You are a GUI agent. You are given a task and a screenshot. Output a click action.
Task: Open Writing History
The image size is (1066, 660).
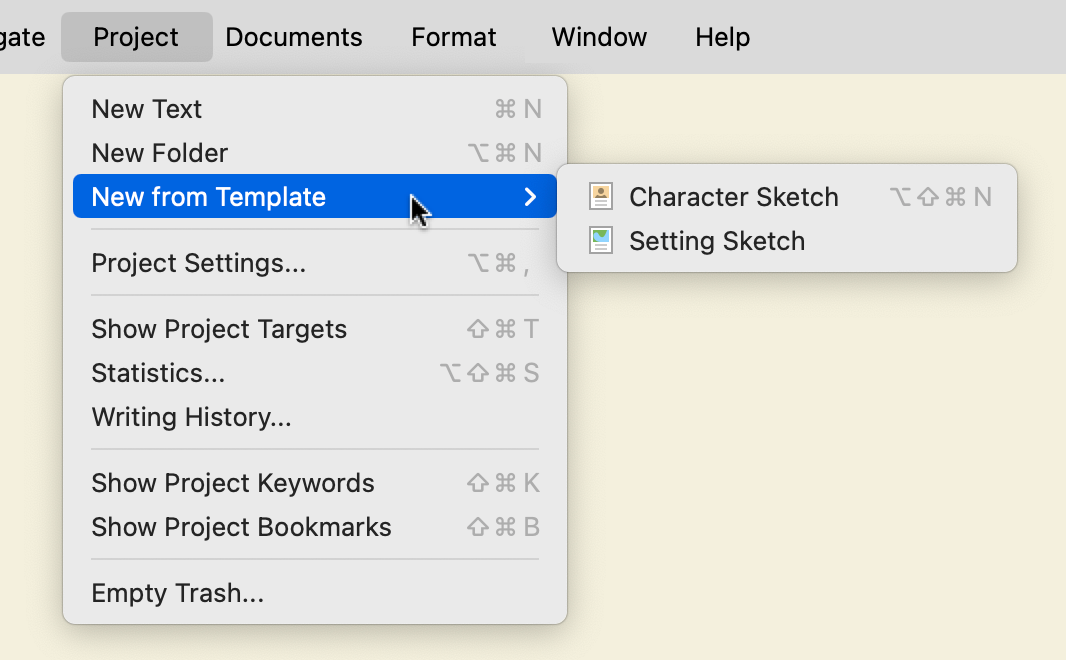tap(191, 417)
